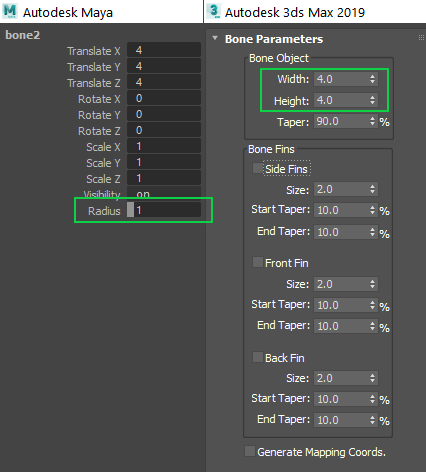This screenshot has height=472, width=426.
Task: Select the bone2 object name
Action: (23, 35)
